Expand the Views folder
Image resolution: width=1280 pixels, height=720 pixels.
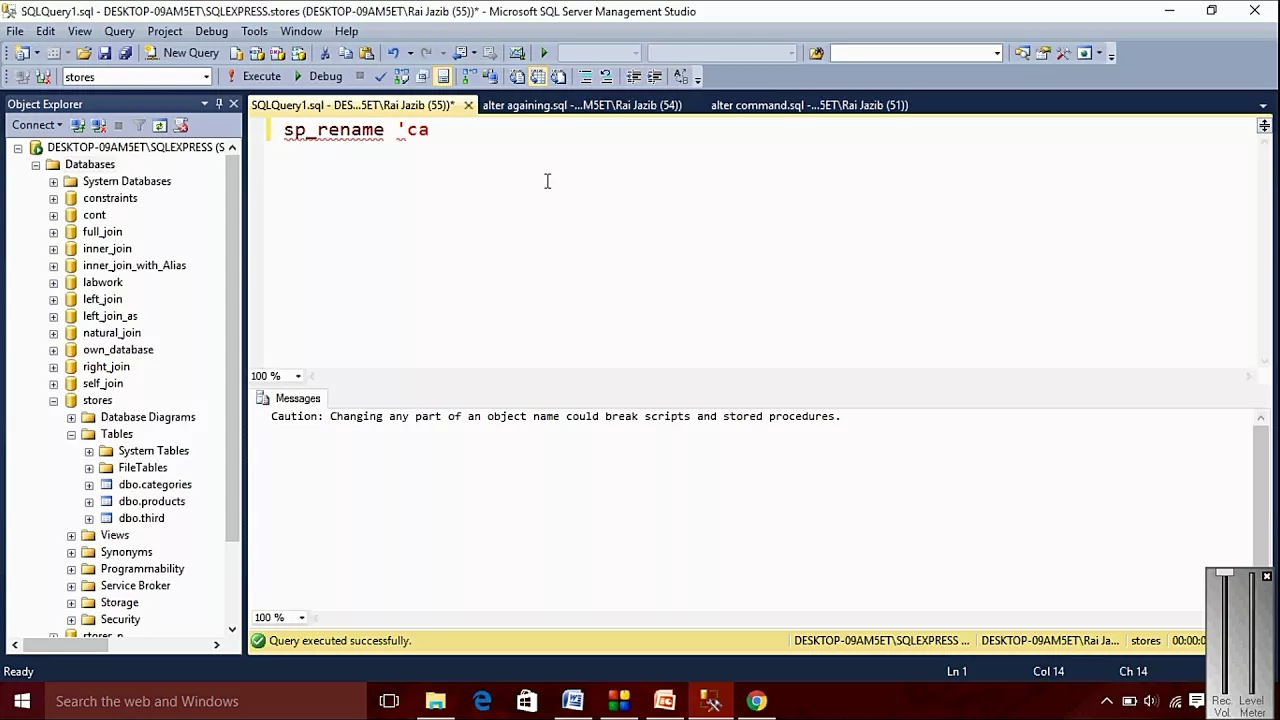72,536
